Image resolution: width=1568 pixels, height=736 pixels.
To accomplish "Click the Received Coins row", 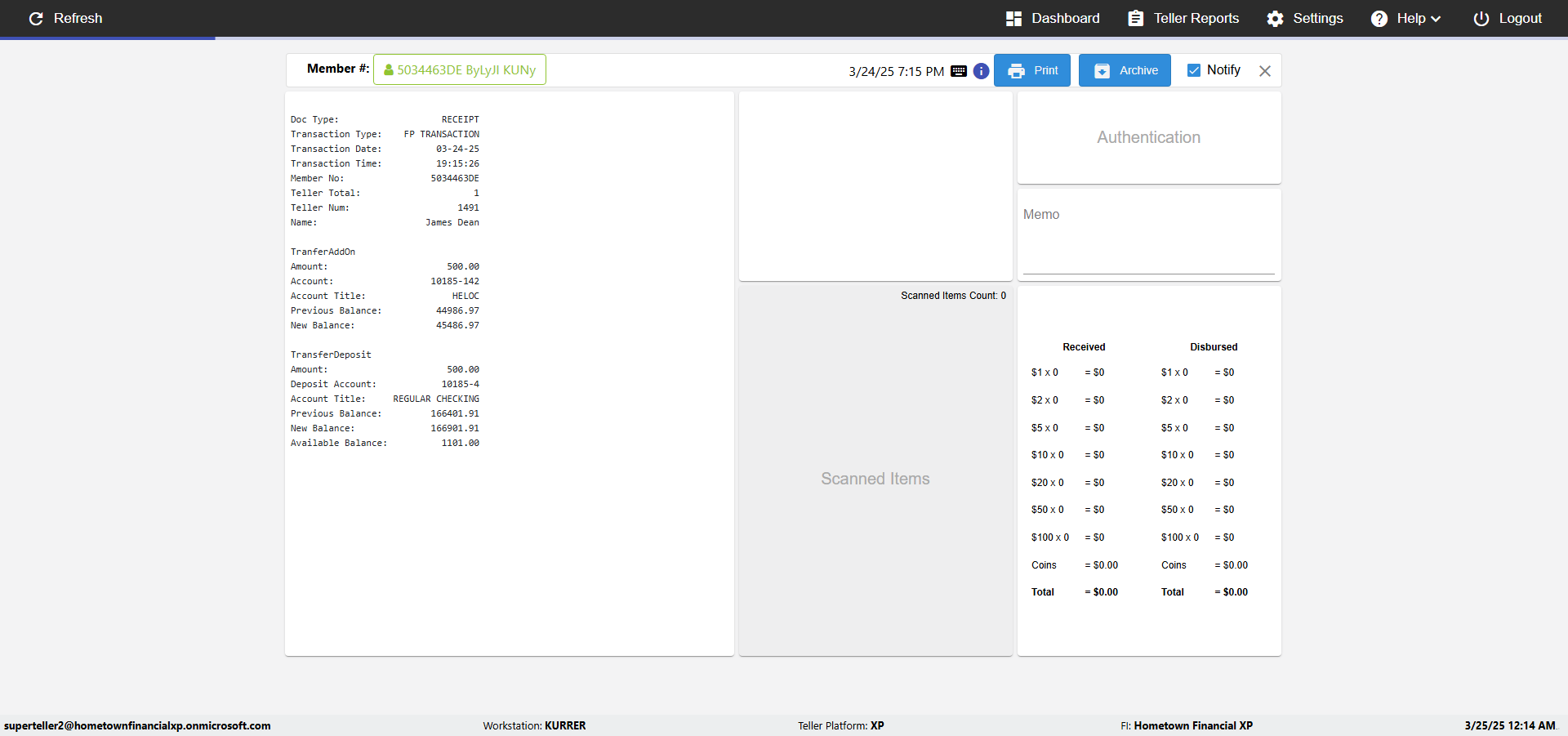I will point(1075,565).
